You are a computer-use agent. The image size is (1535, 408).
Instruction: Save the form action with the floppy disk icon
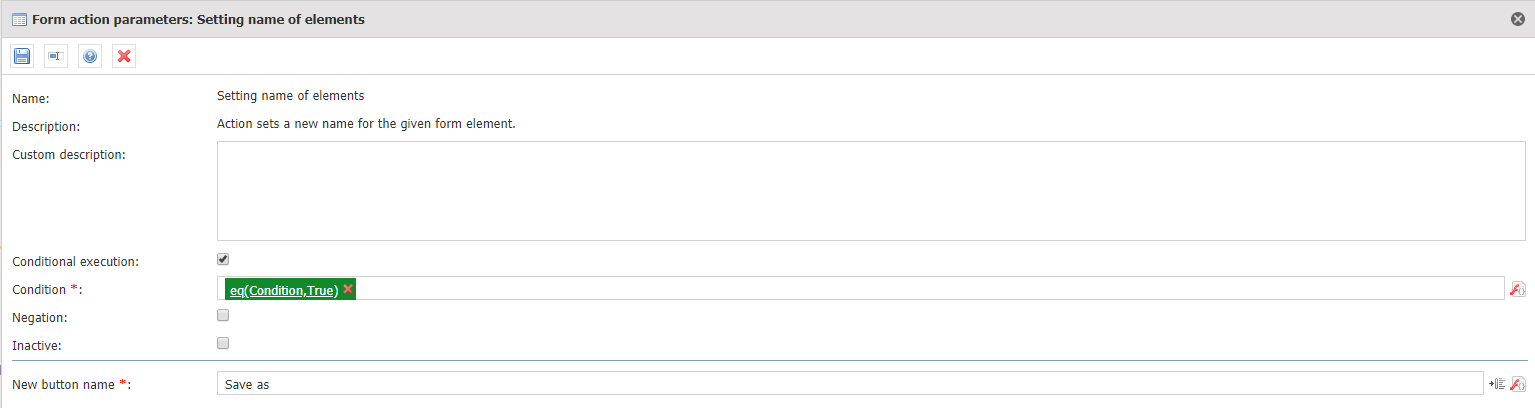[22, 57]
